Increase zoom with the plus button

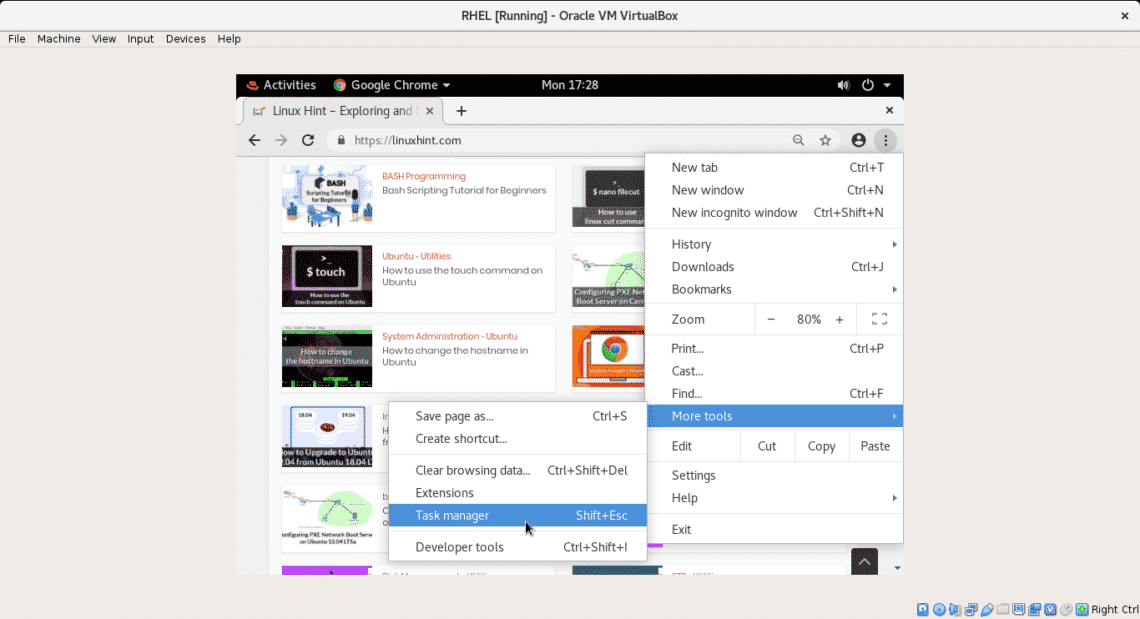839,319
